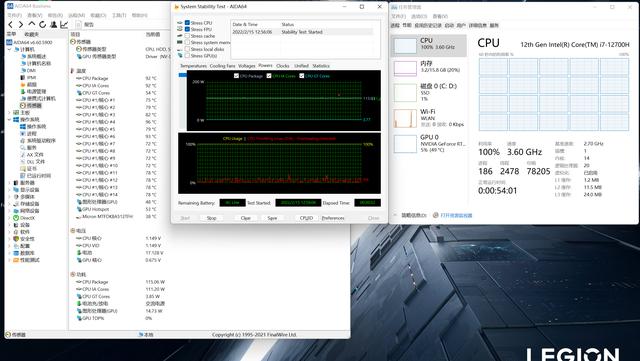The width and height of the screenshot is (640, 361).
Task: Uncheck CPU IA Cores in the graph legend
Action: [x=269, y=76]
